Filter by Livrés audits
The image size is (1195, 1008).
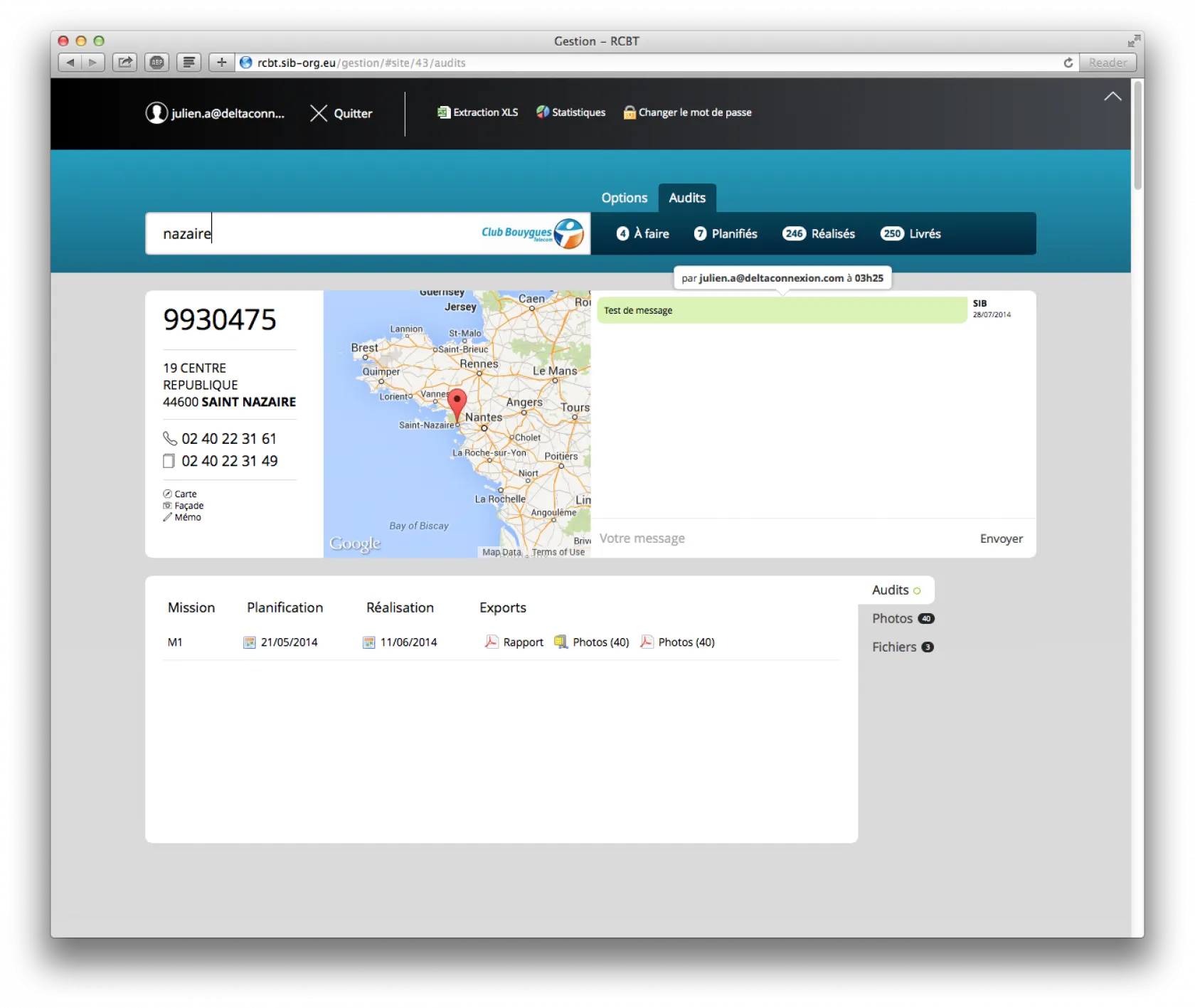[910, 234]
